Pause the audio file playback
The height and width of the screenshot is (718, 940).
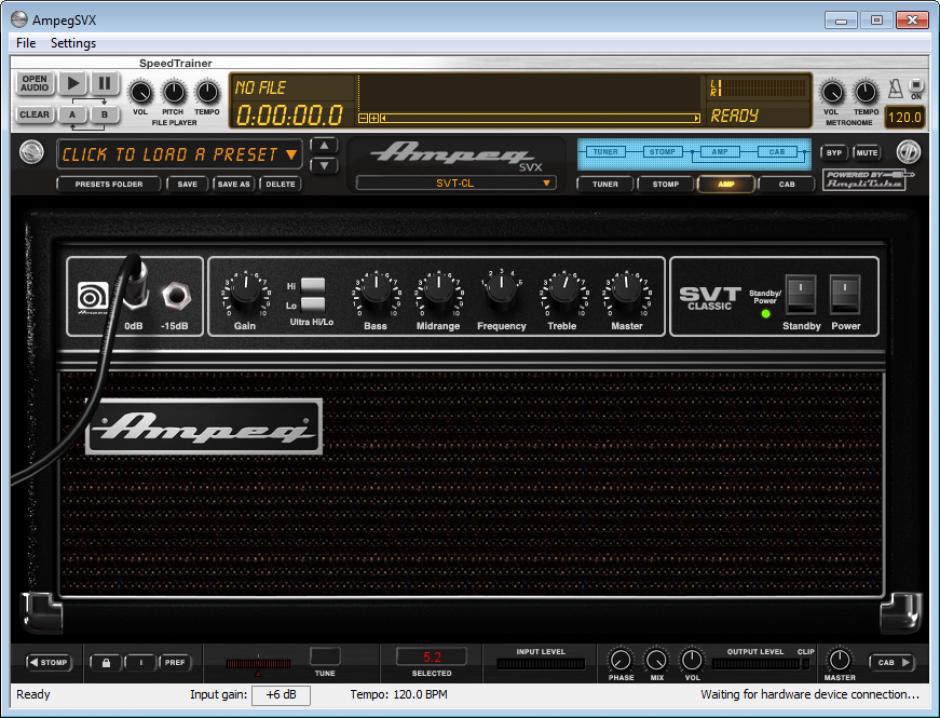pyautogui.click(x=104, y=83)
